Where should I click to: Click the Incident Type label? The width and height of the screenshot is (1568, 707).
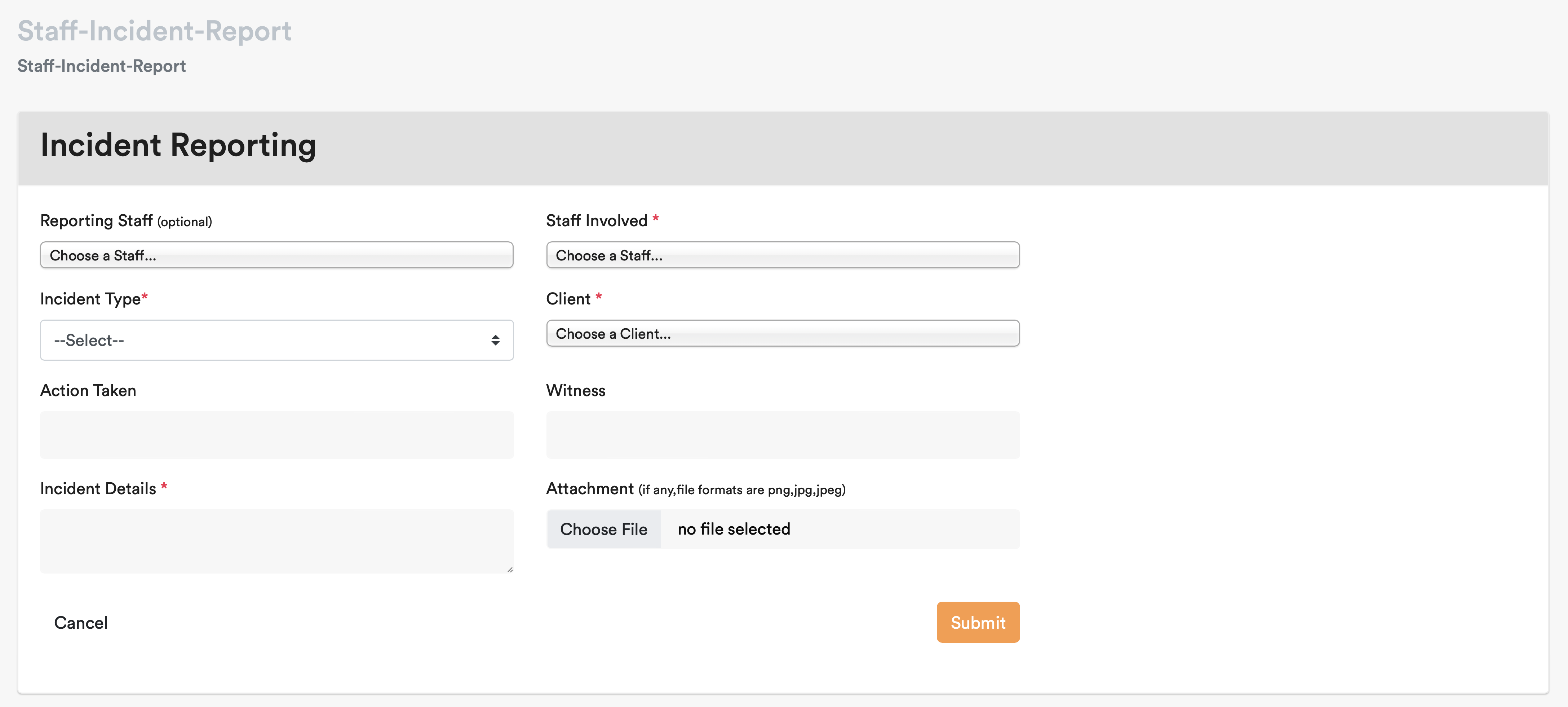tap(91, 299)
